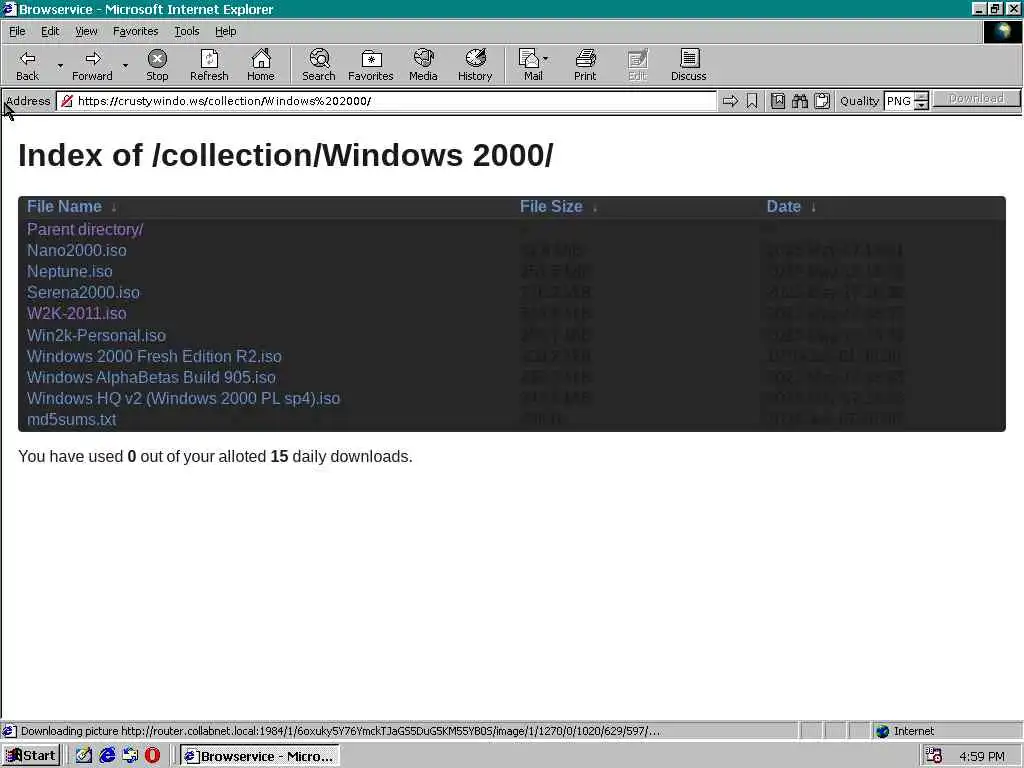This screenshot has width=1024, height=768.
Task: Sort by File Size arrow
Action: (594, 208)
